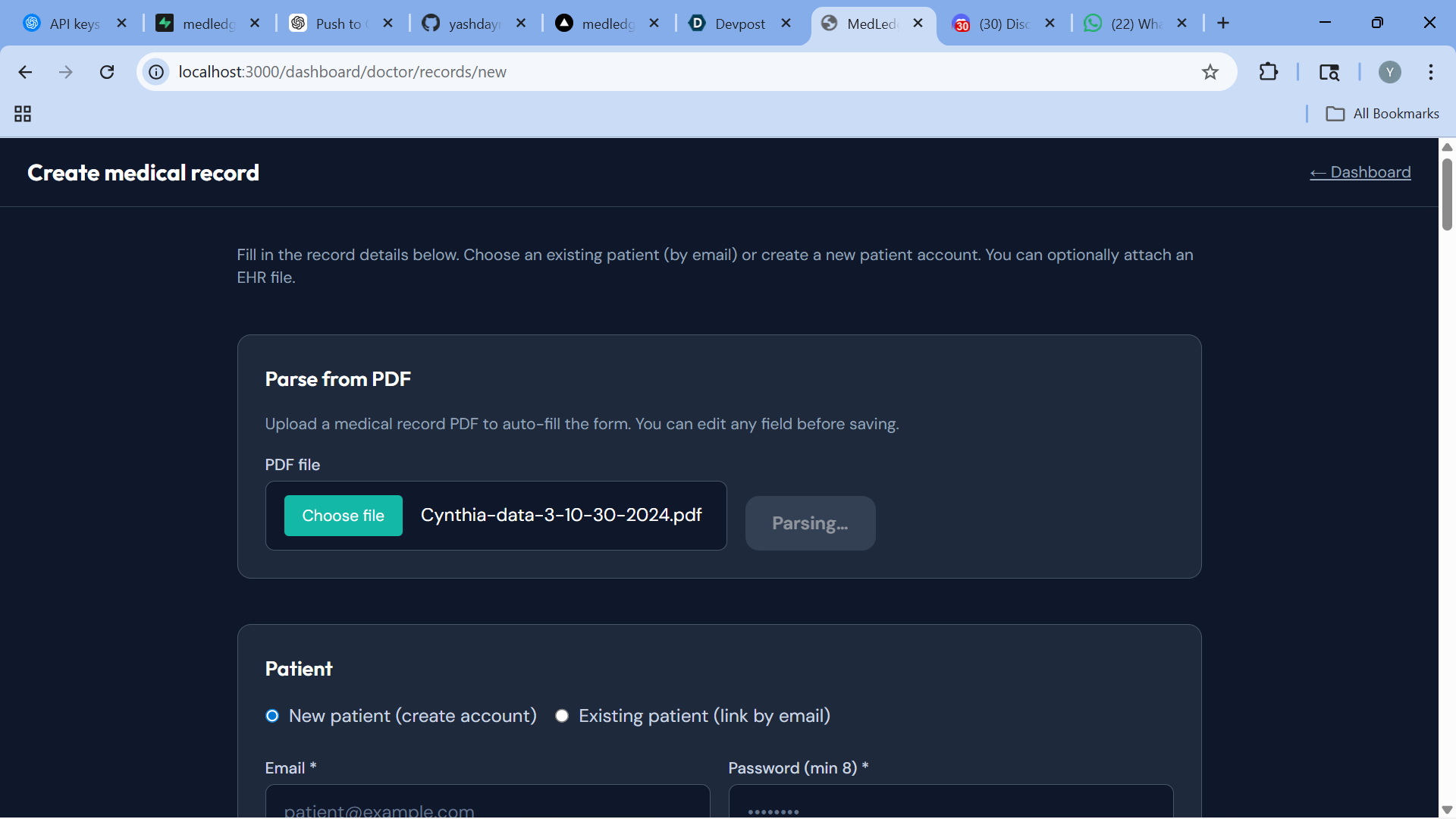Image resolution: width=1456 pixels, height=819 pixels.
Task: Open Chrome three-dot menu
Action: coord(1430,72)
